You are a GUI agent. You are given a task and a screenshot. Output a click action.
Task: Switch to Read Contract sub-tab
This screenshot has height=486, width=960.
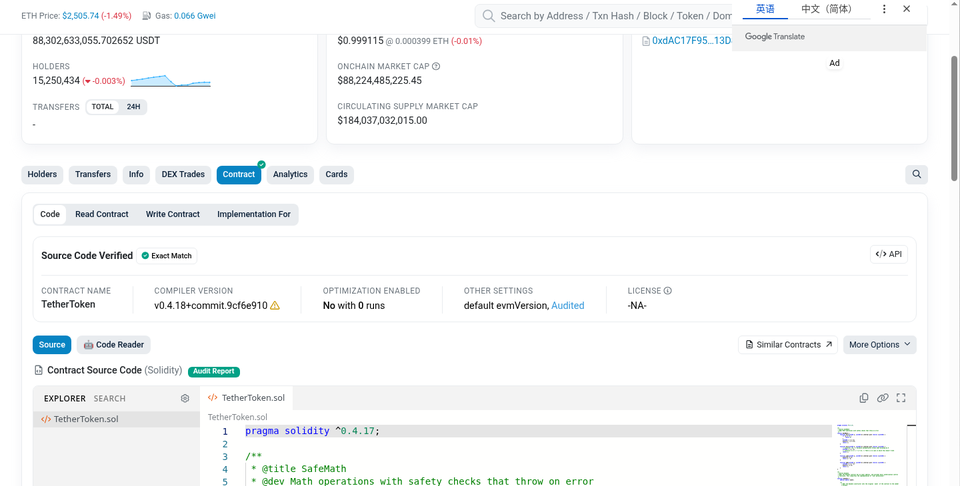102,214
